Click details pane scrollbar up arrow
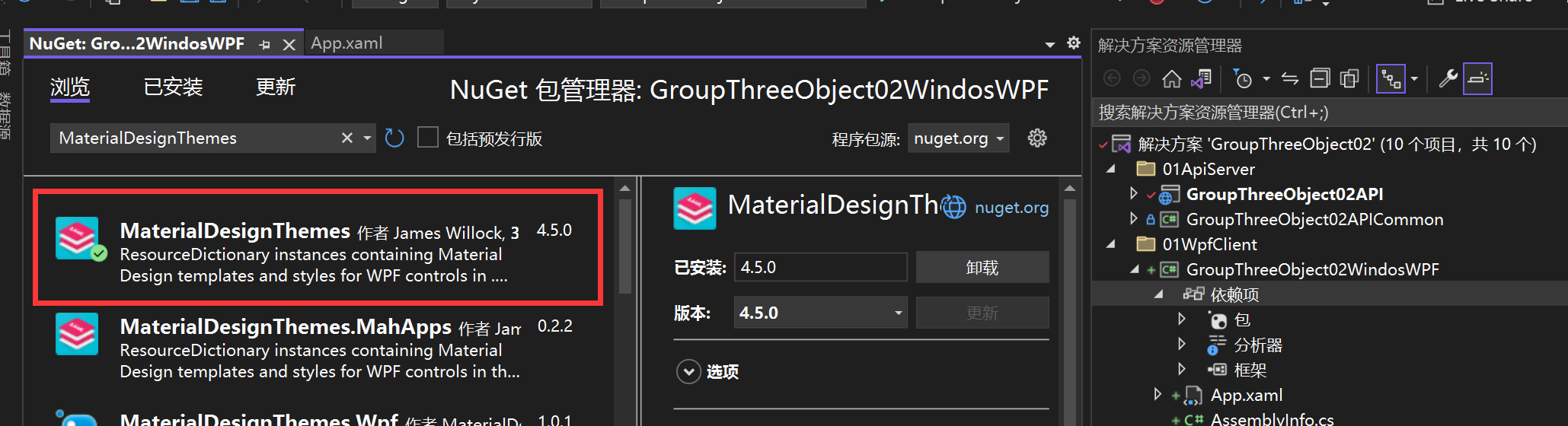Image resolution: width=1568 pixels, height=426 pixels. click(x=1070, y=188)
